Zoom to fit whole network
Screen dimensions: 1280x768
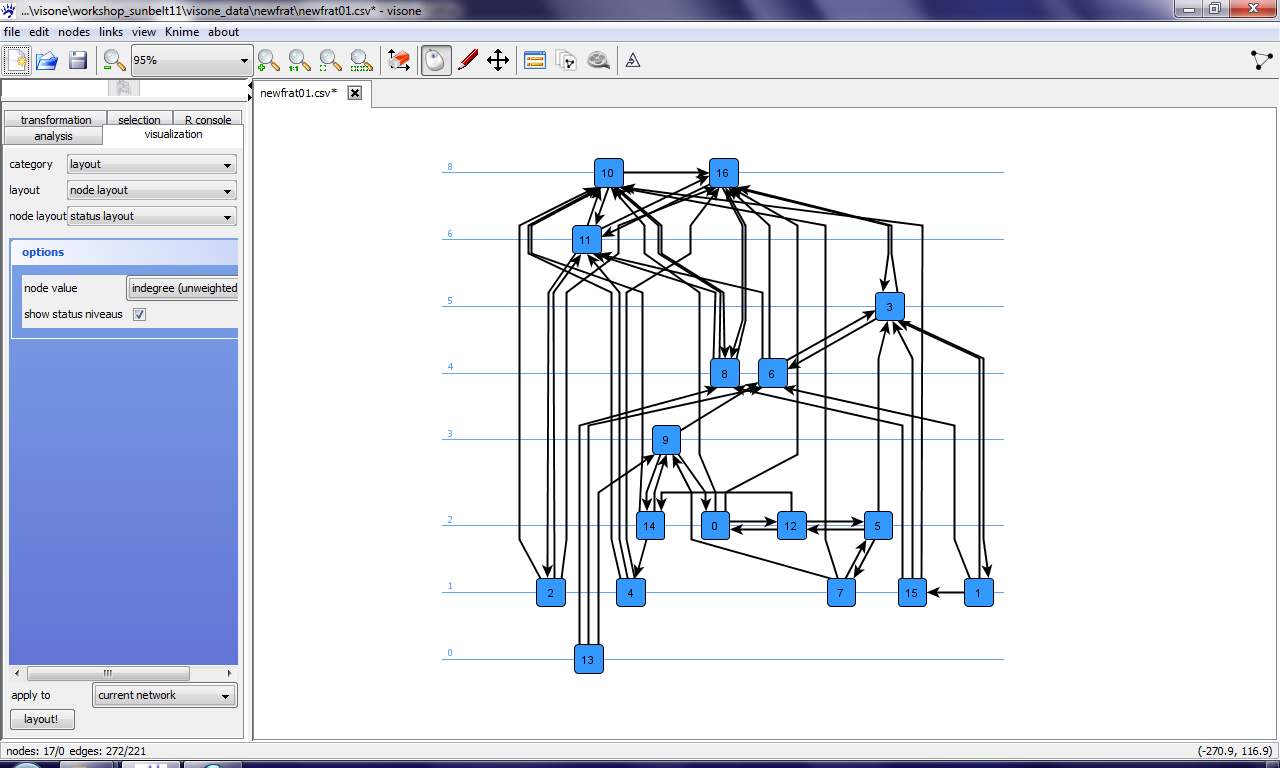[330, 61]
